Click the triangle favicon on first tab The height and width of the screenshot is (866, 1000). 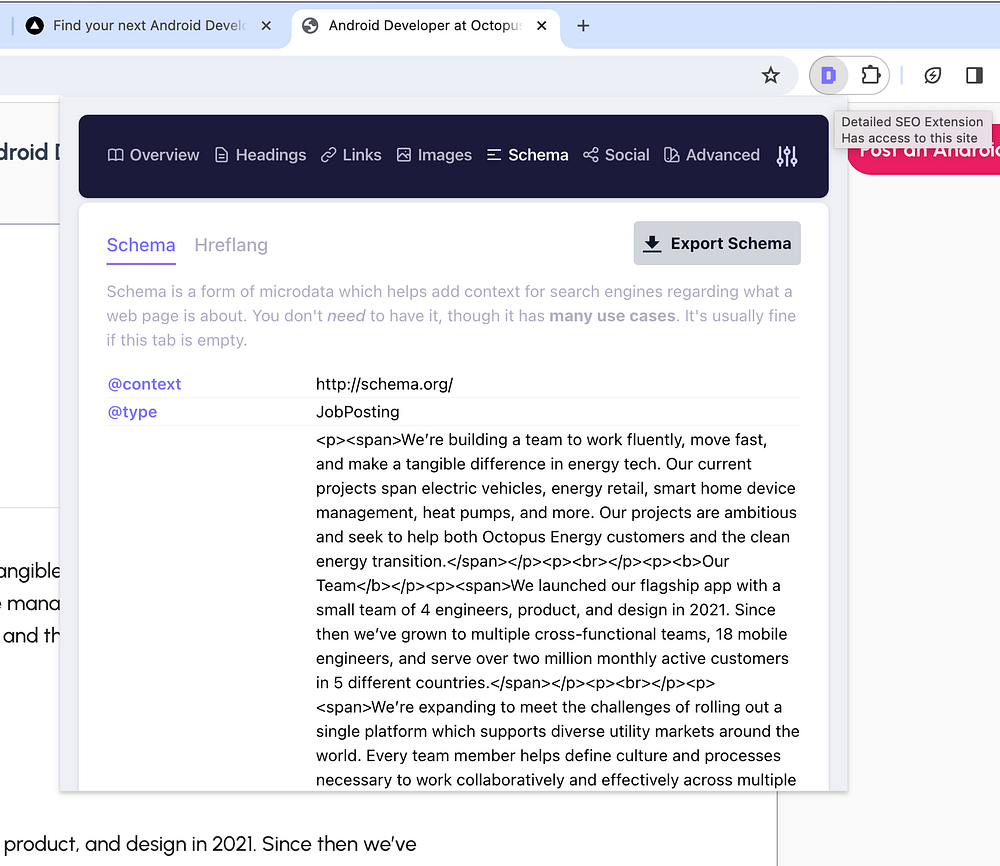(x=34, y=26)
